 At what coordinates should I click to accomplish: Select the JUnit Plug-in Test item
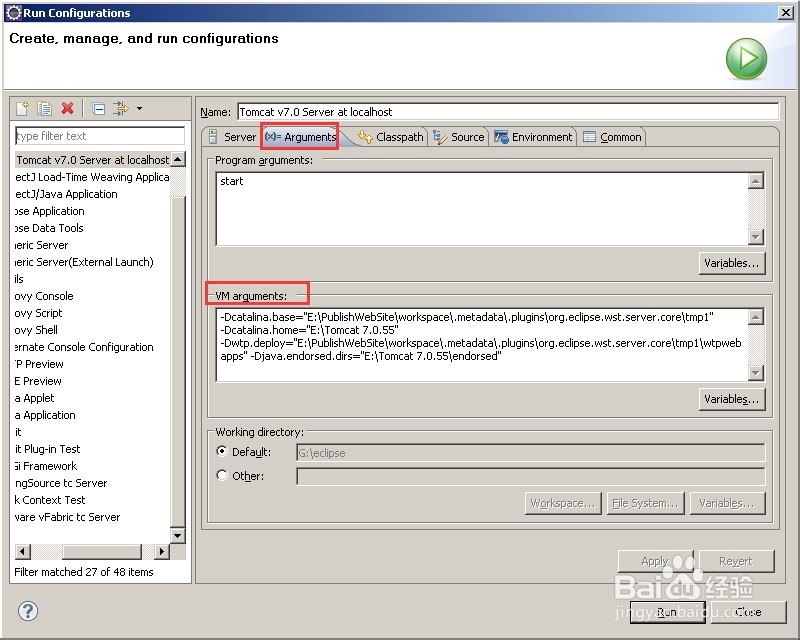click(48, 449)
